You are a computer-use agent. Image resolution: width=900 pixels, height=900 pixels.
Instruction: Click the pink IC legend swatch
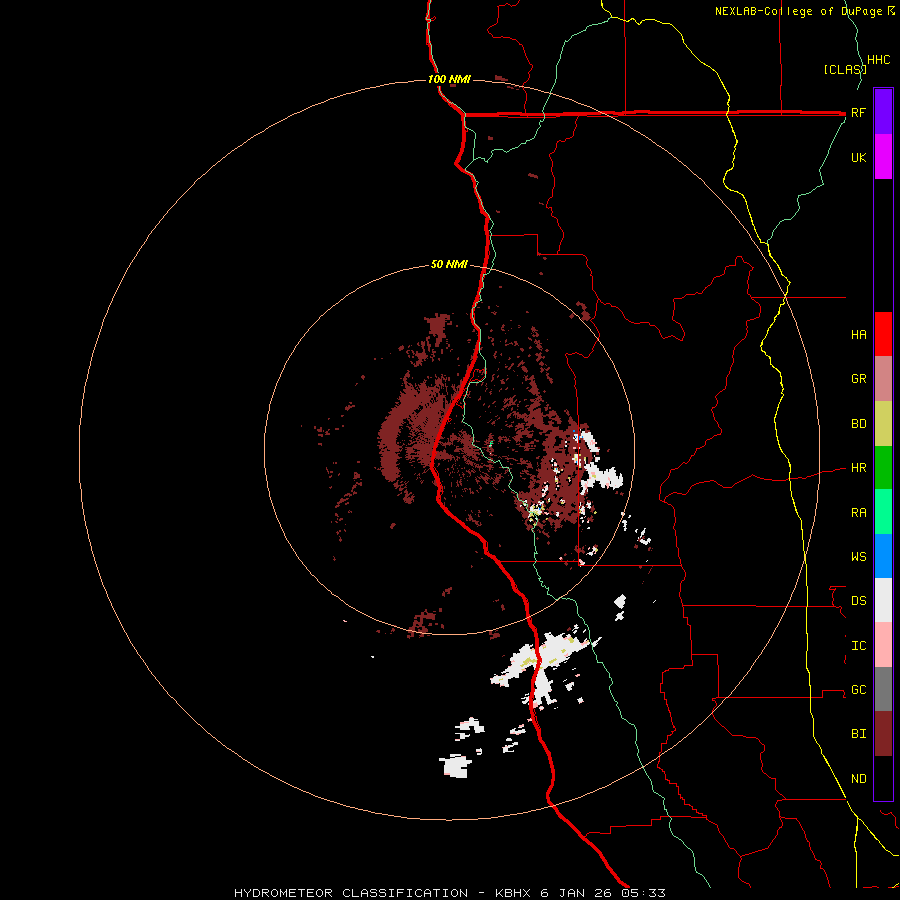coord(883,645)
